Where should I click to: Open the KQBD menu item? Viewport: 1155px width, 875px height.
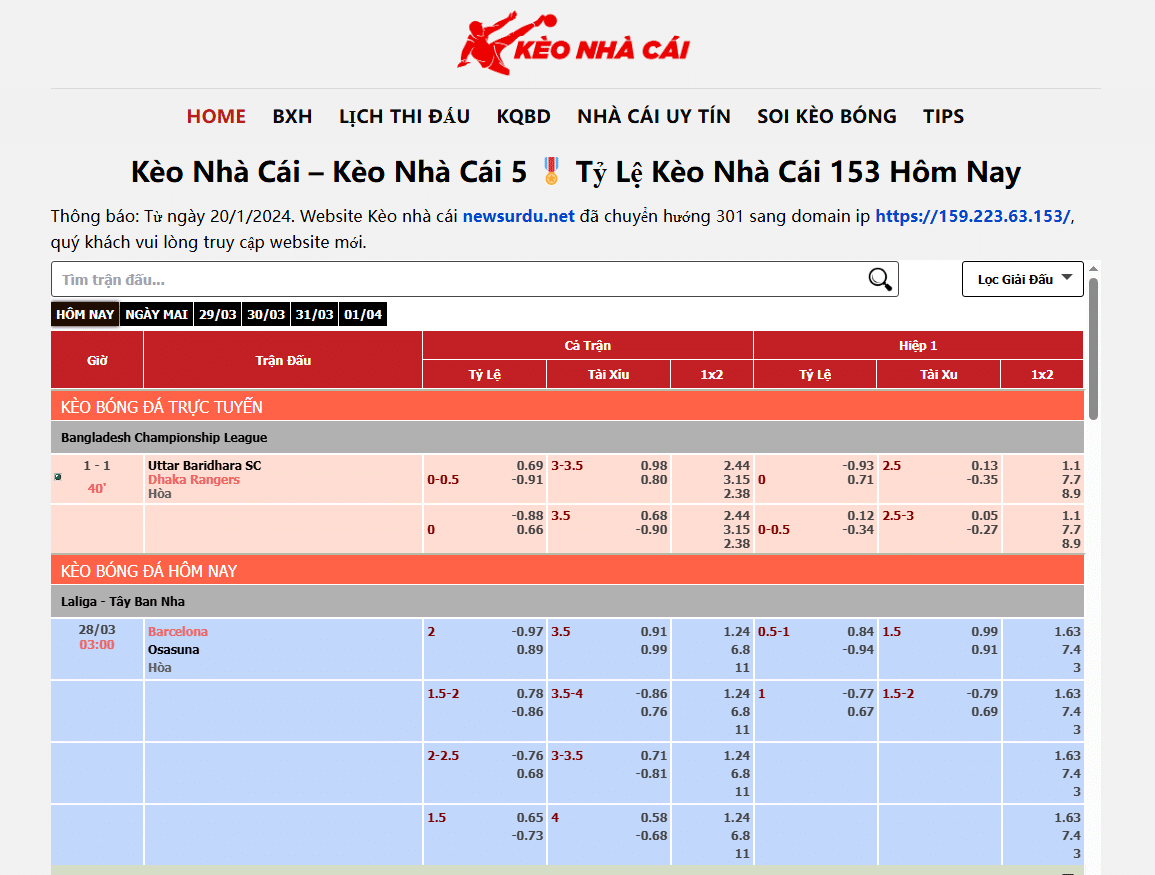[524, 116]
